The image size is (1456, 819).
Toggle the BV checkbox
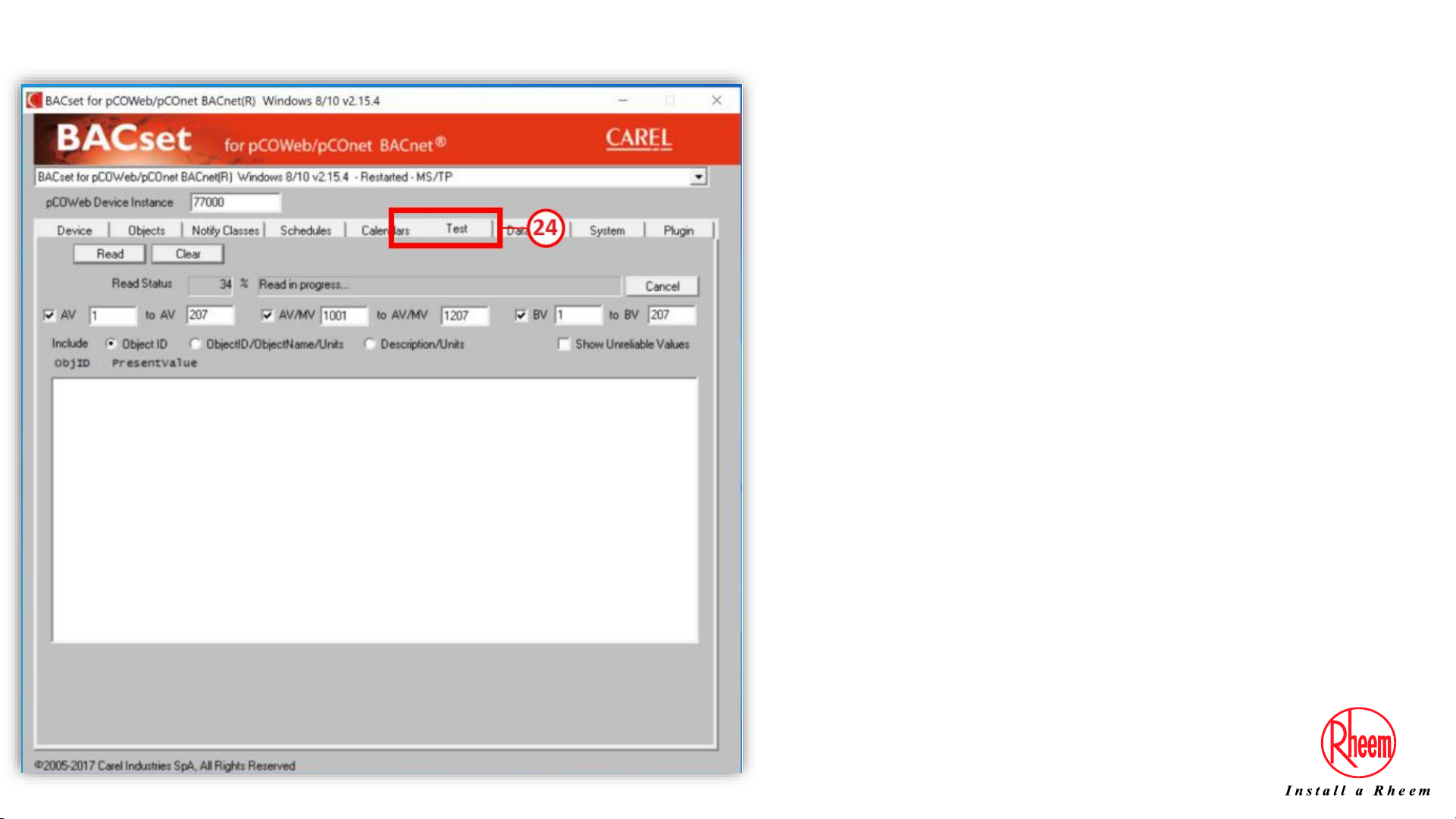(521, 315)
